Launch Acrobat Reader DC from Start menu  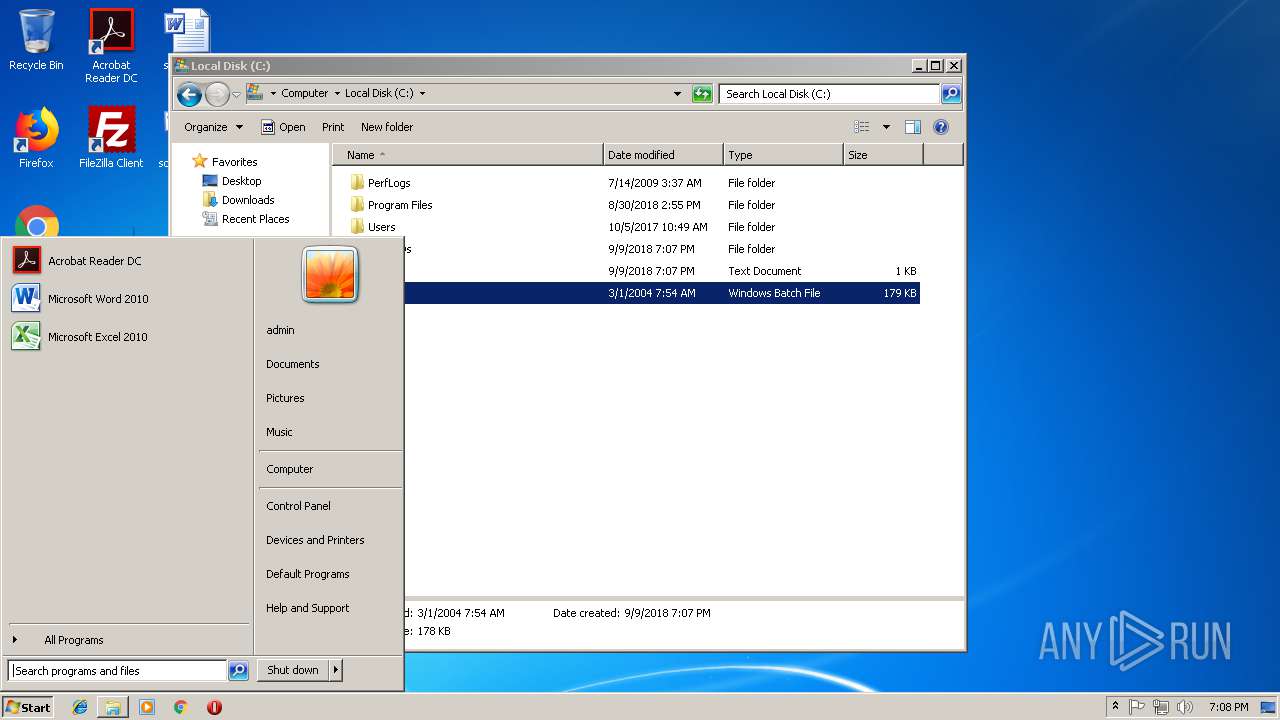click(127, 261)
